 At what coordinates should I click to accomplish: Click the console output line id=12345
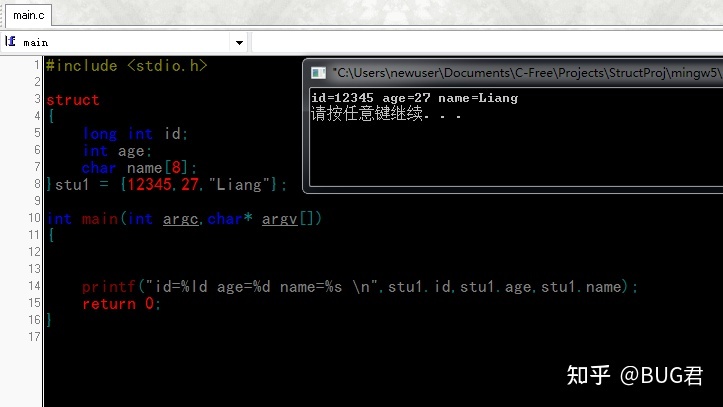click(415, 98)
